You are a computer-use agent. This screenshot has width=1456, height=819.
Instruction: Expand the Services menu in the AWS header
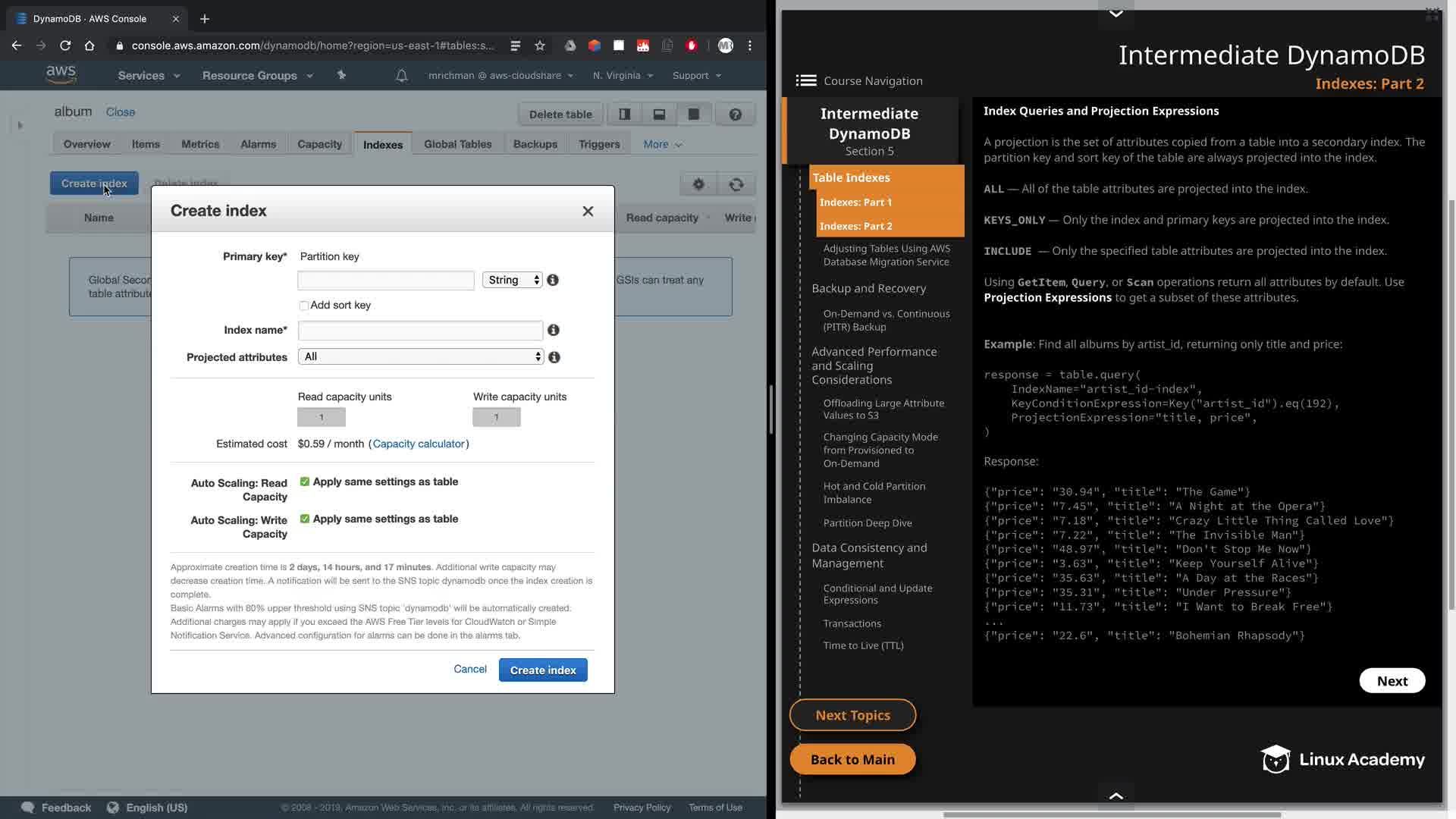click(x=149, y=75)
